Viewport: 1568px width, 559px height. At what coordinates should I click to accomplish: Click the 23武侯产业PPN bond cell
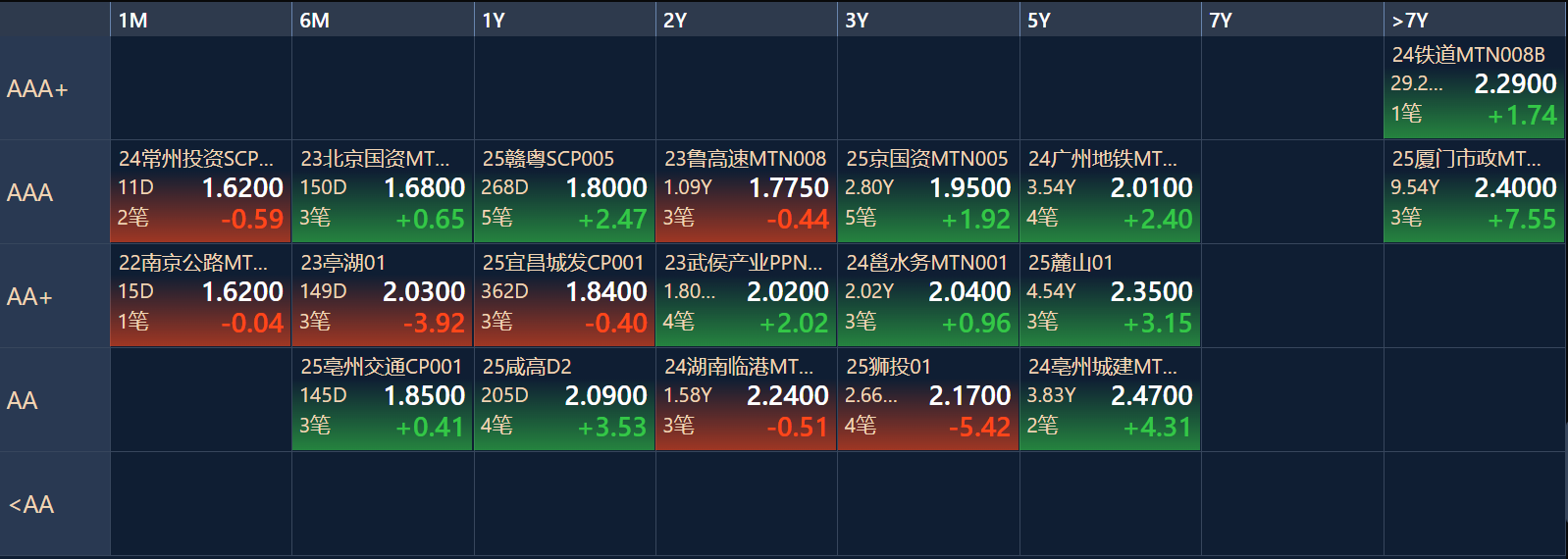tap(746, 295)
